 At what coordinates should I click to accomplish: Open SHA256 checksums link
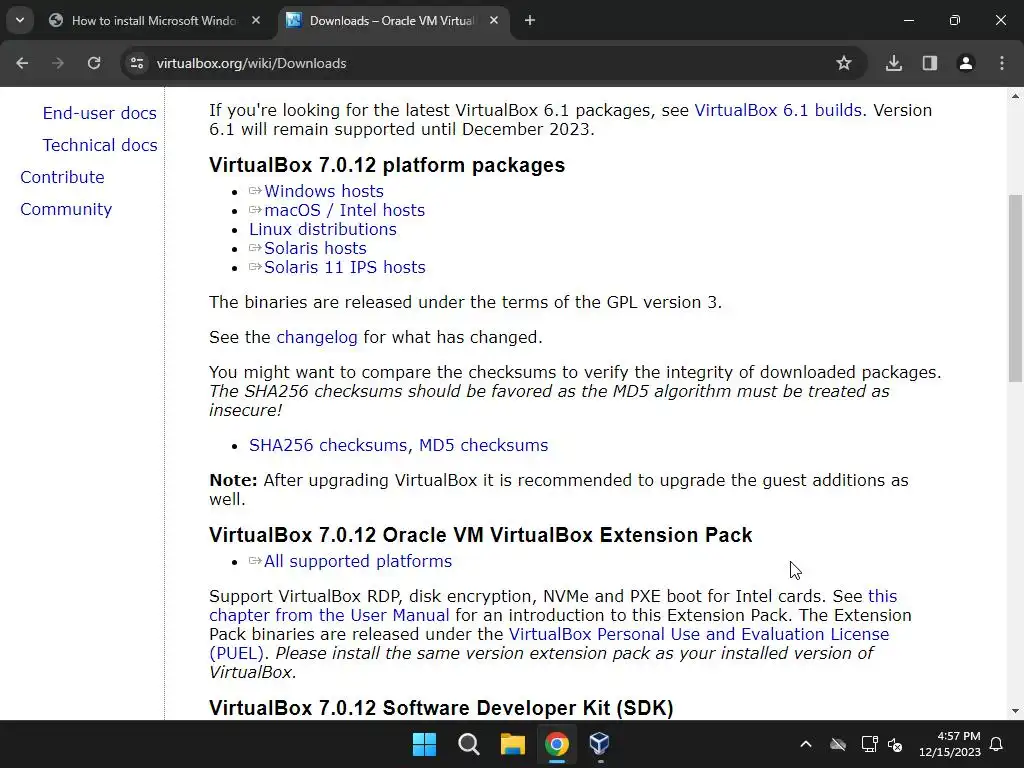[330, 445]
